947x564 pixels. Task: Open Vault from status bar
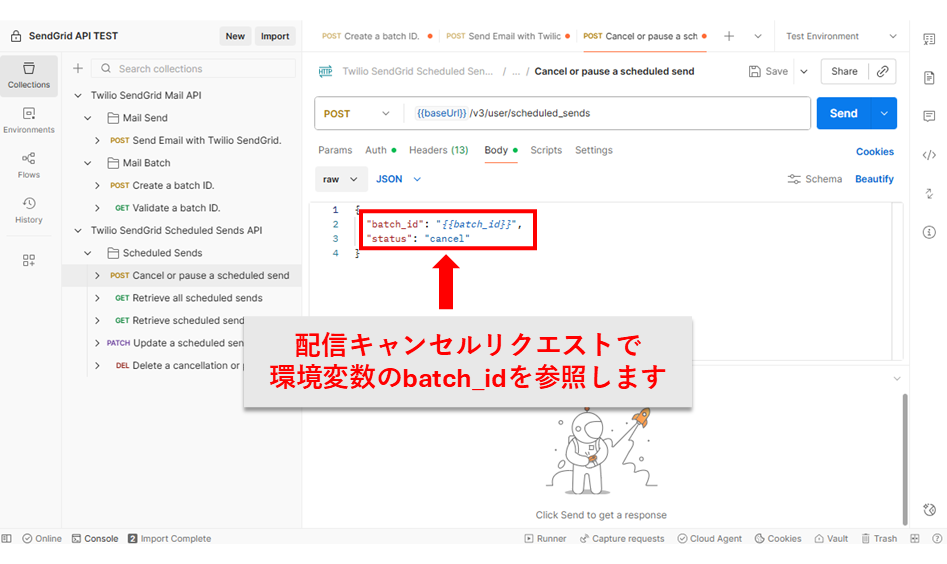pyautogui.click(x=831, y=539)
